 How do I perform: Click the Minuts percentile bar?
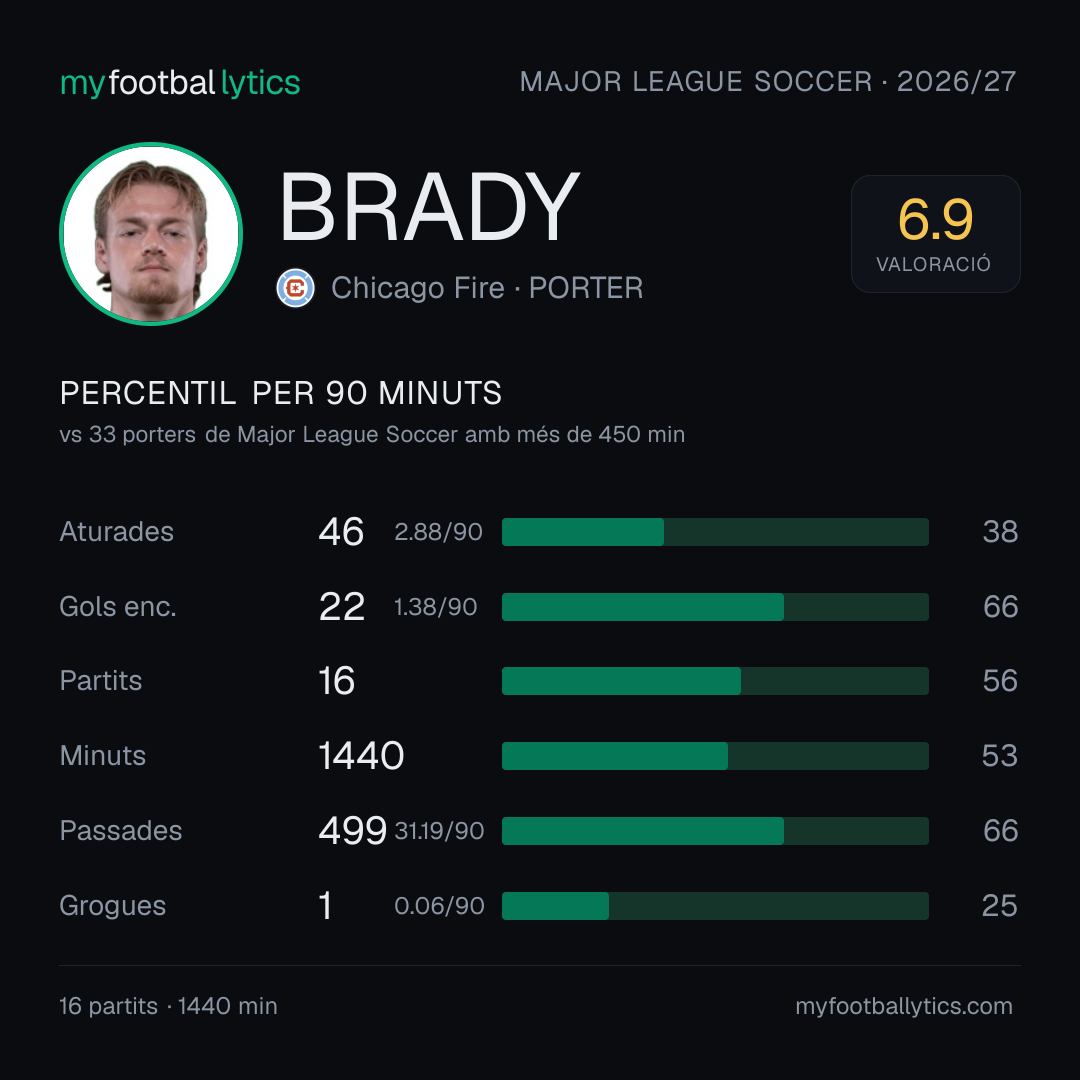point(715,756)
